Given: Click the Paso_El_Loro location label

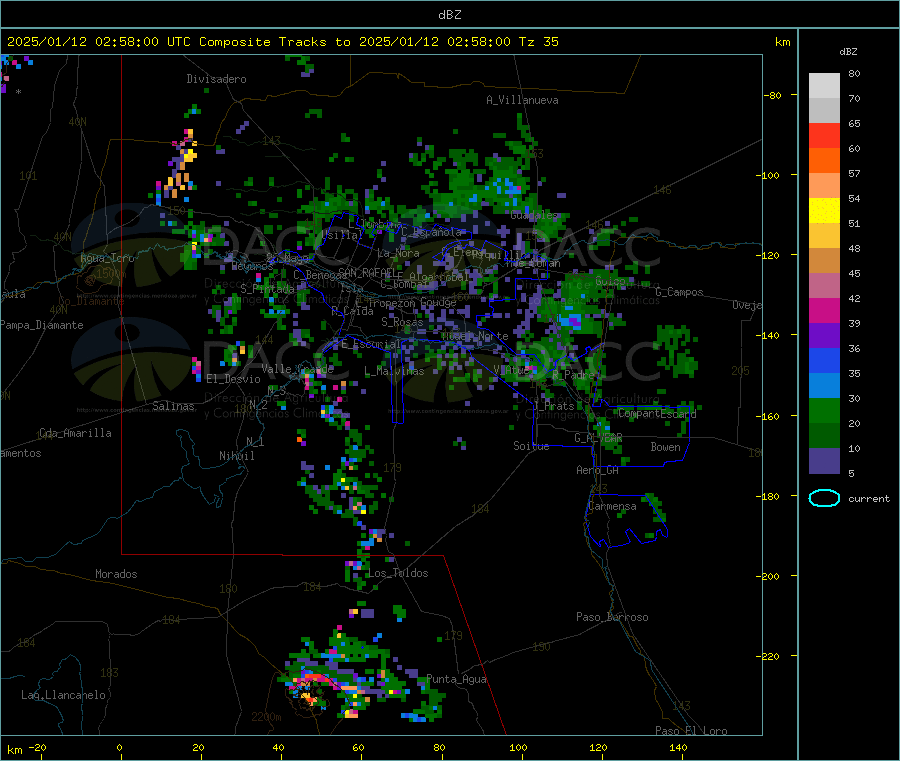Looking at the screenshot, I should (691, 731).
